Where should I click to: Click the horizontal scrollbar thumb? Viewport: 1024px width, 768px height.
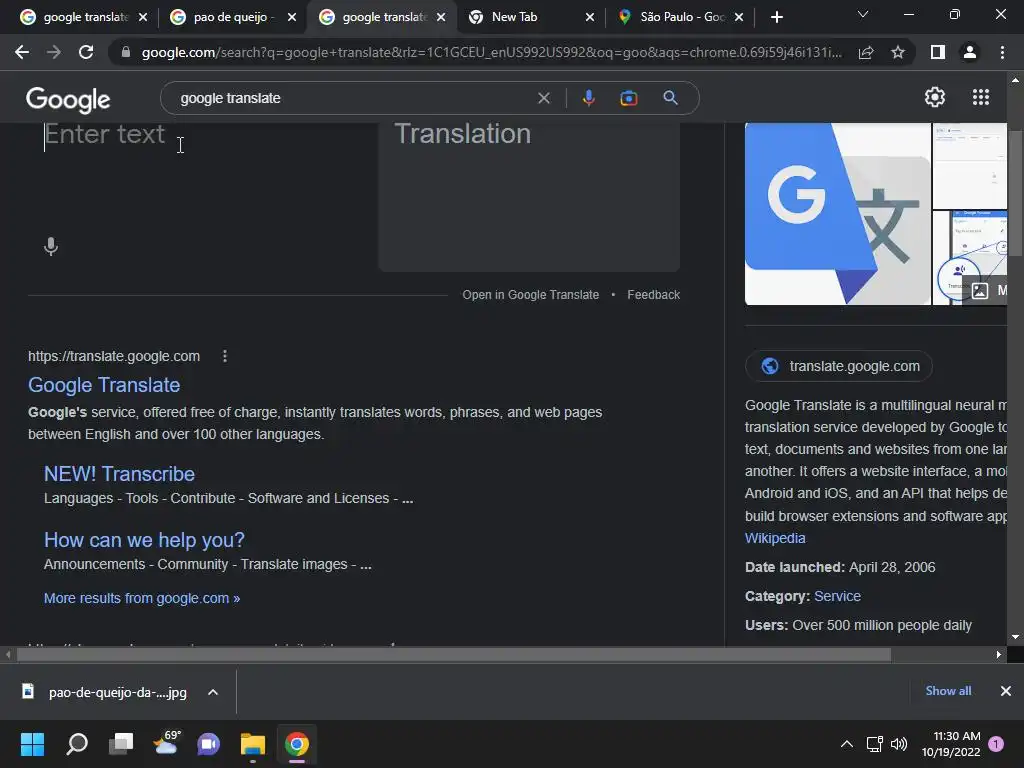pos(453,654)
